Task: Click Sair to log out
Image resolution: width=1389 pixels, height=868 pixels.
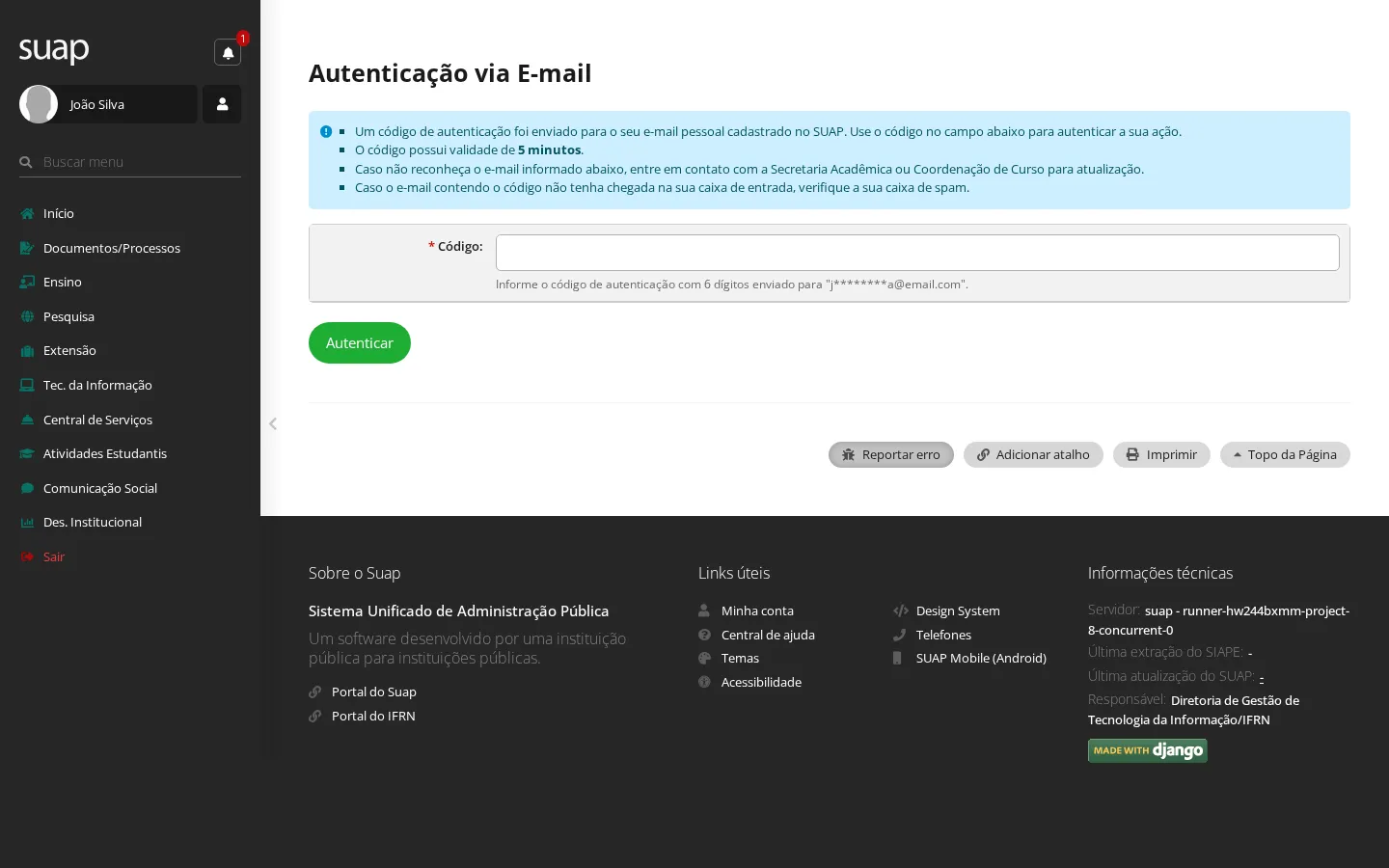Action: (54, 556)
